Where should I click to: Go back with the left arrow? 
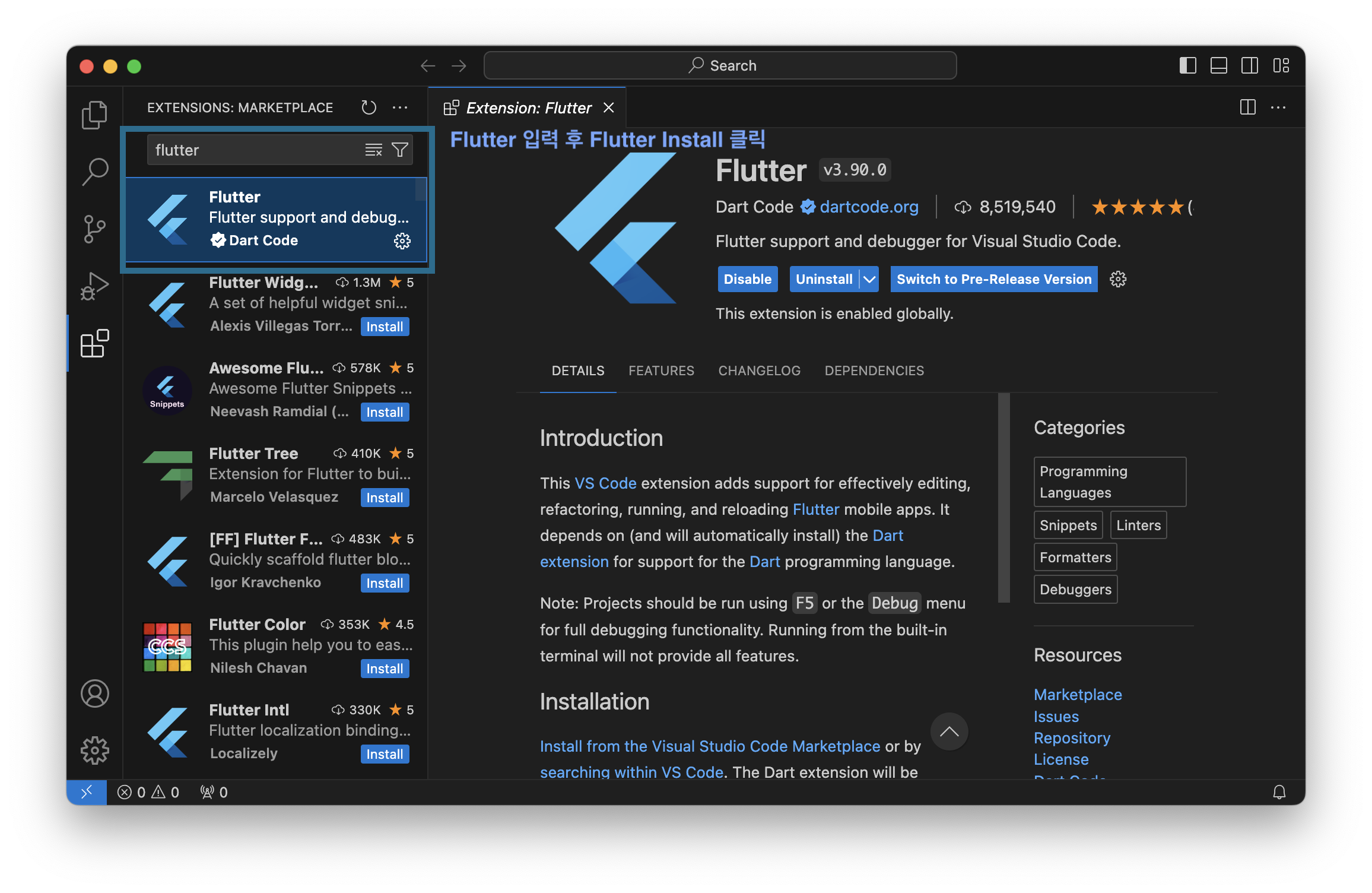click(x=428, y=65)
